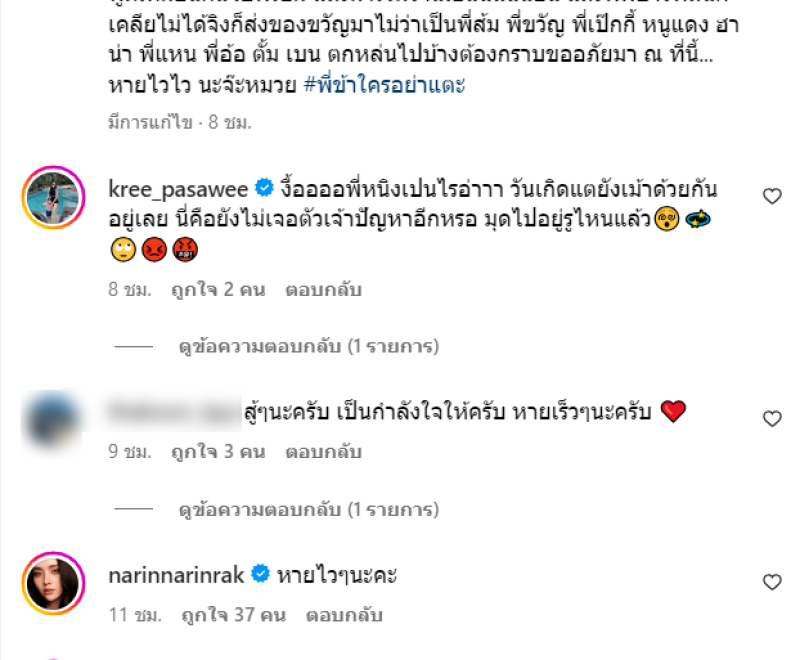
Task: Open hashtag #พี่ข้าใครอย่าแตะ
Action: pyautogui.click(x=384, y=84)
